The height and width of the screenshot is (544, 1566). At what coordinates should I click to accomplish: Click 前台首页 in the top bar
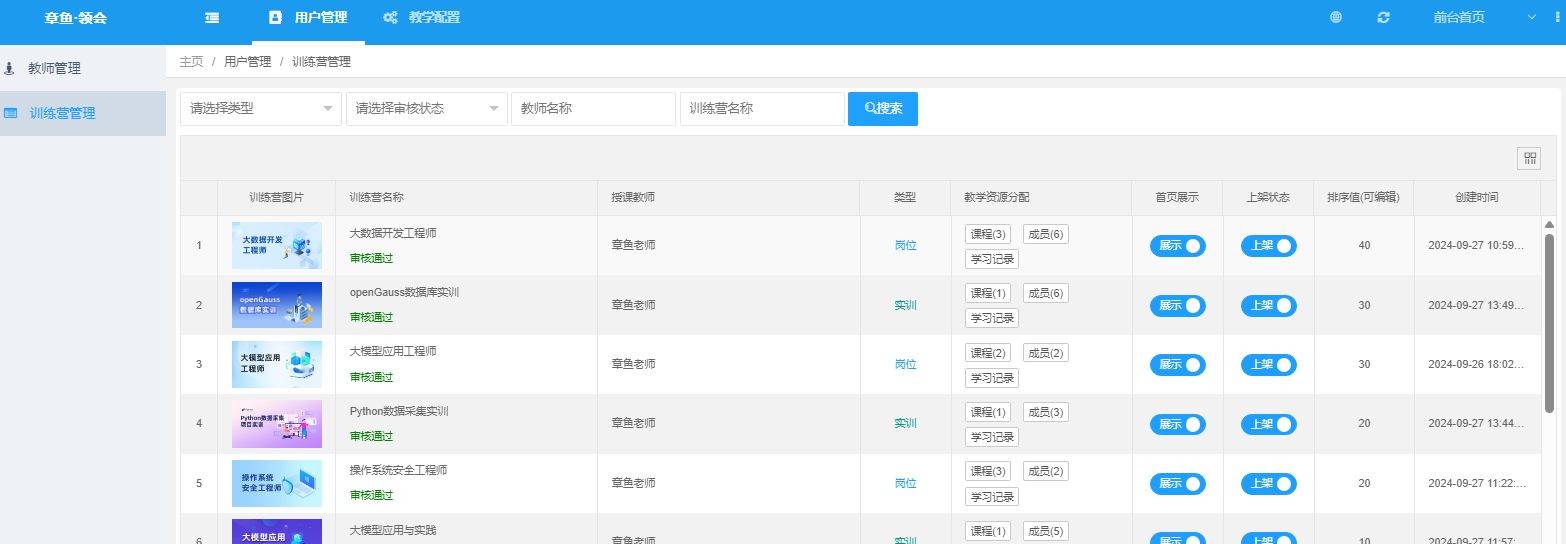click(1459, 18)
